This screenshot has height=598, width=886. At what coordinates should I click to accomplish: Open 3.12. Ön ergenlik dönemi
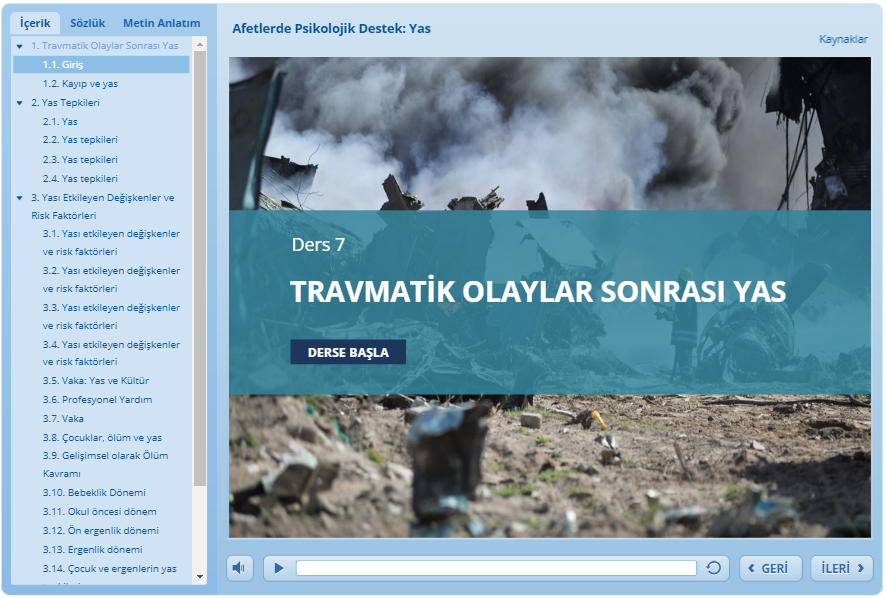101,531
